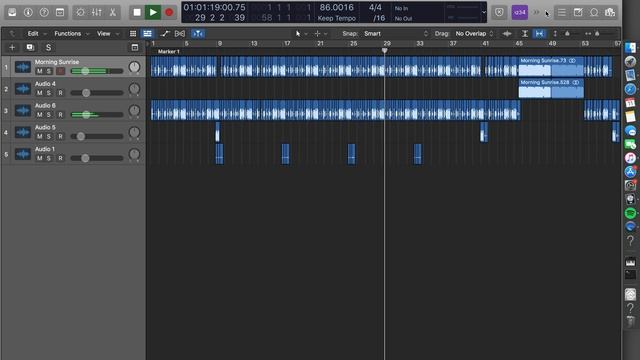Click the track area back arrow icon

[11, 33]
